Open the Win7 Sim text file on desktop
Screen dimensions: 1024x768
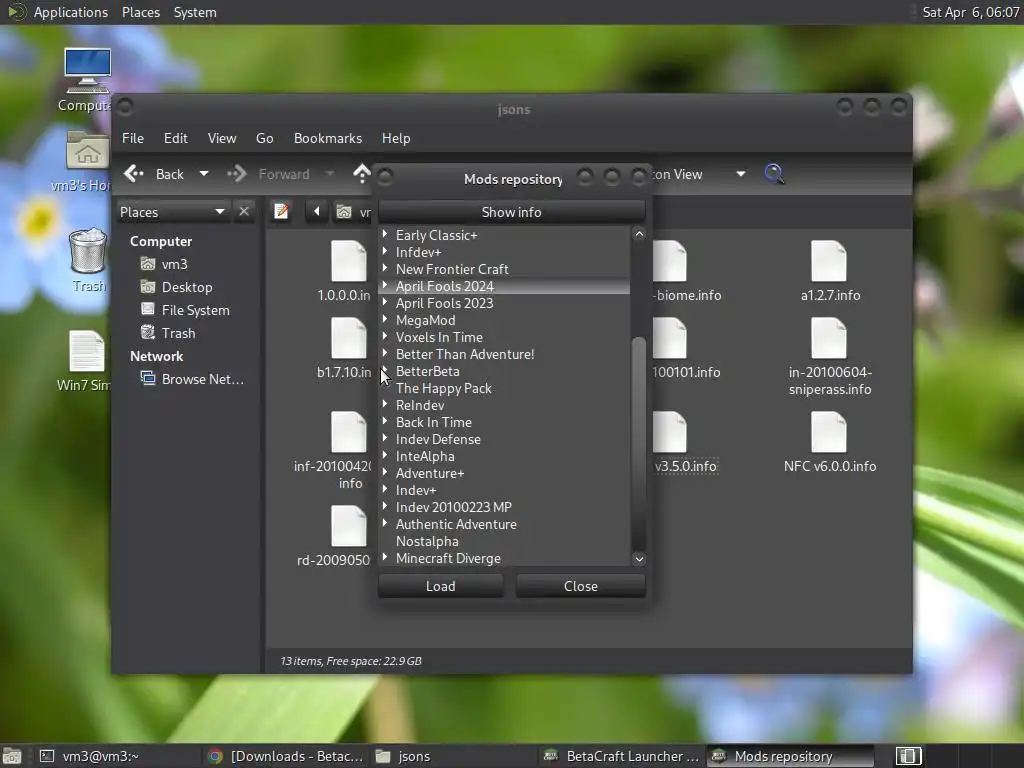coord(86,351)
